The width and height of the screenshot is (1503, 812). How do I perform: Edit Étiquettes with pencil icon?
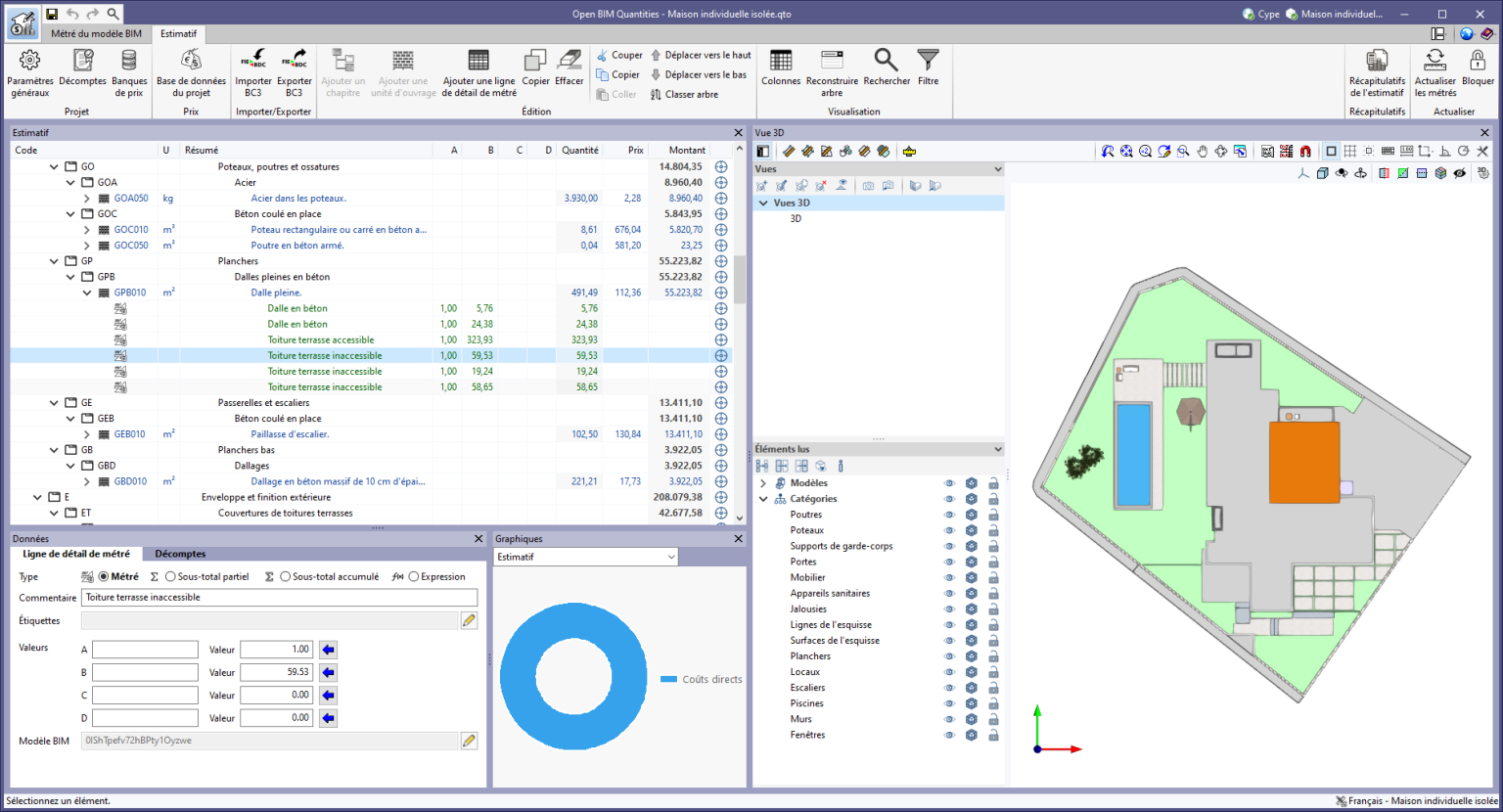point(469,620)
